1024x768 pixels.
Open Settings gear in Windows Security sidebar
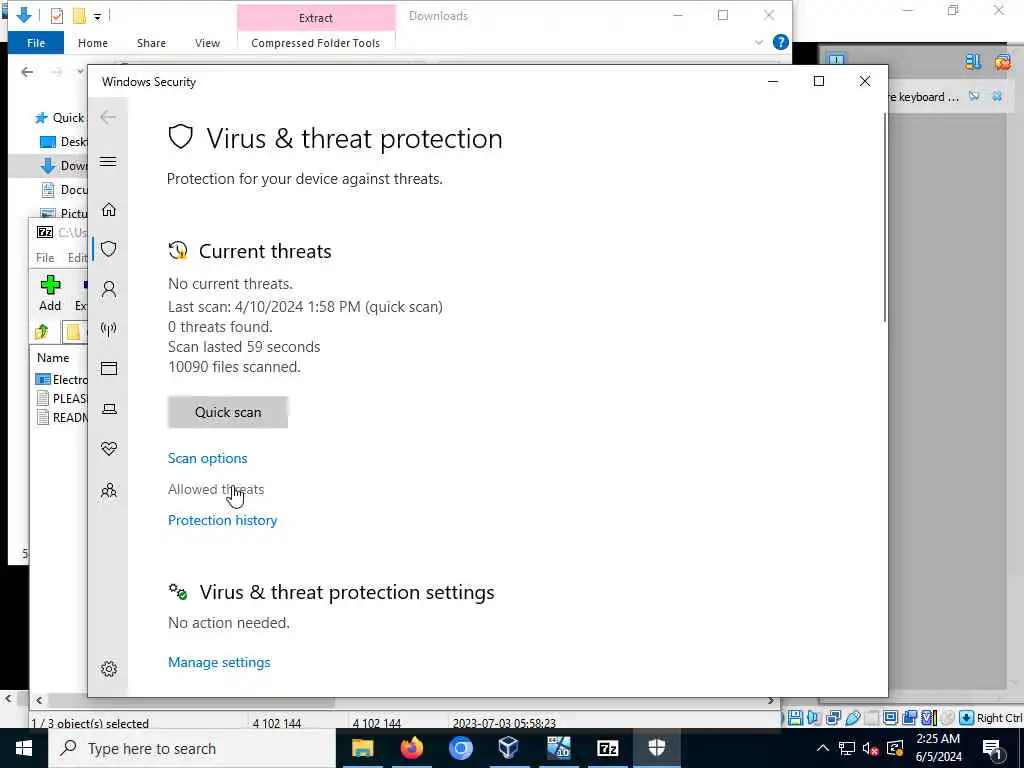pyautogui.click(x=109, y=669)
